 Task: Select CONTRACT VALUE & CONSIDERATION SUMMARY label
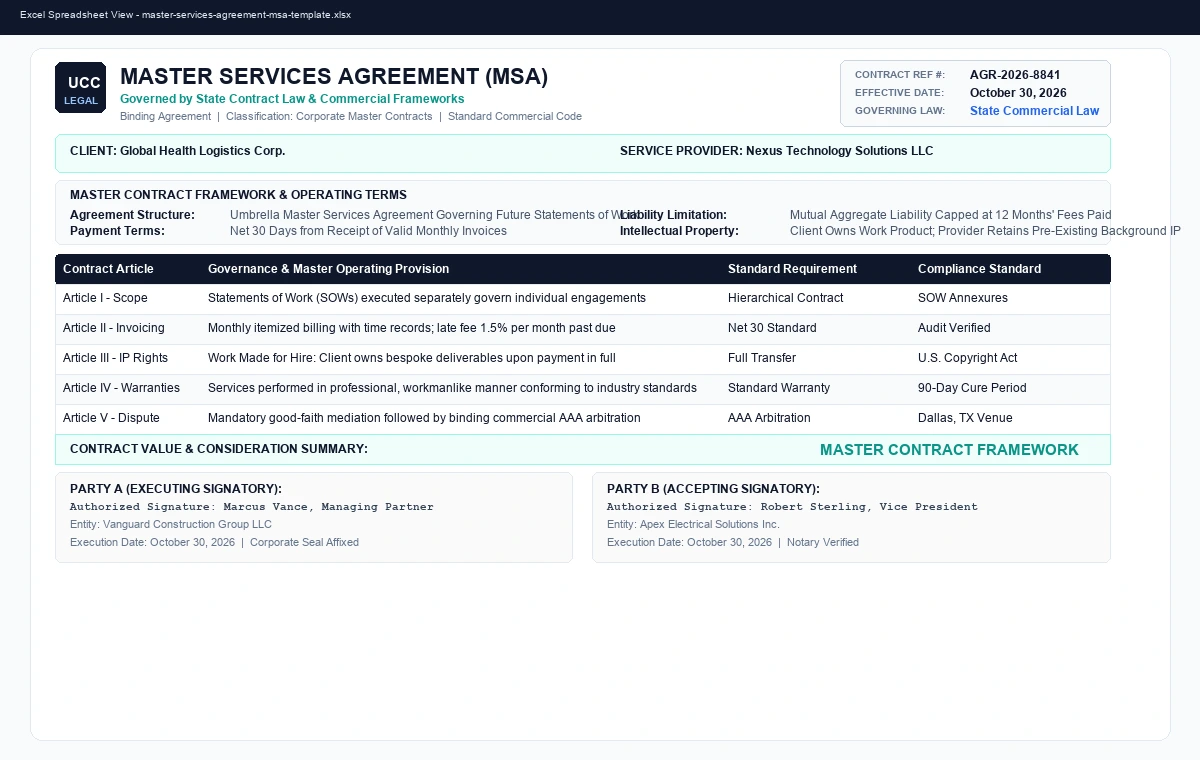(x=219, y=449)
